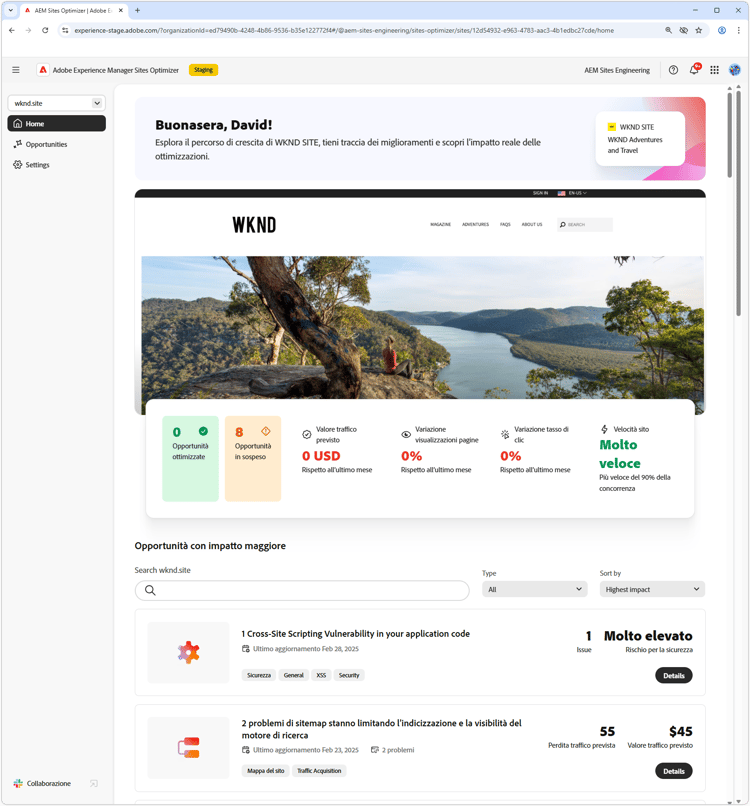Open the hamburger navigation menu
This screenshot has width=750, height=806.
pyautogui.click(x=16, y=70)
